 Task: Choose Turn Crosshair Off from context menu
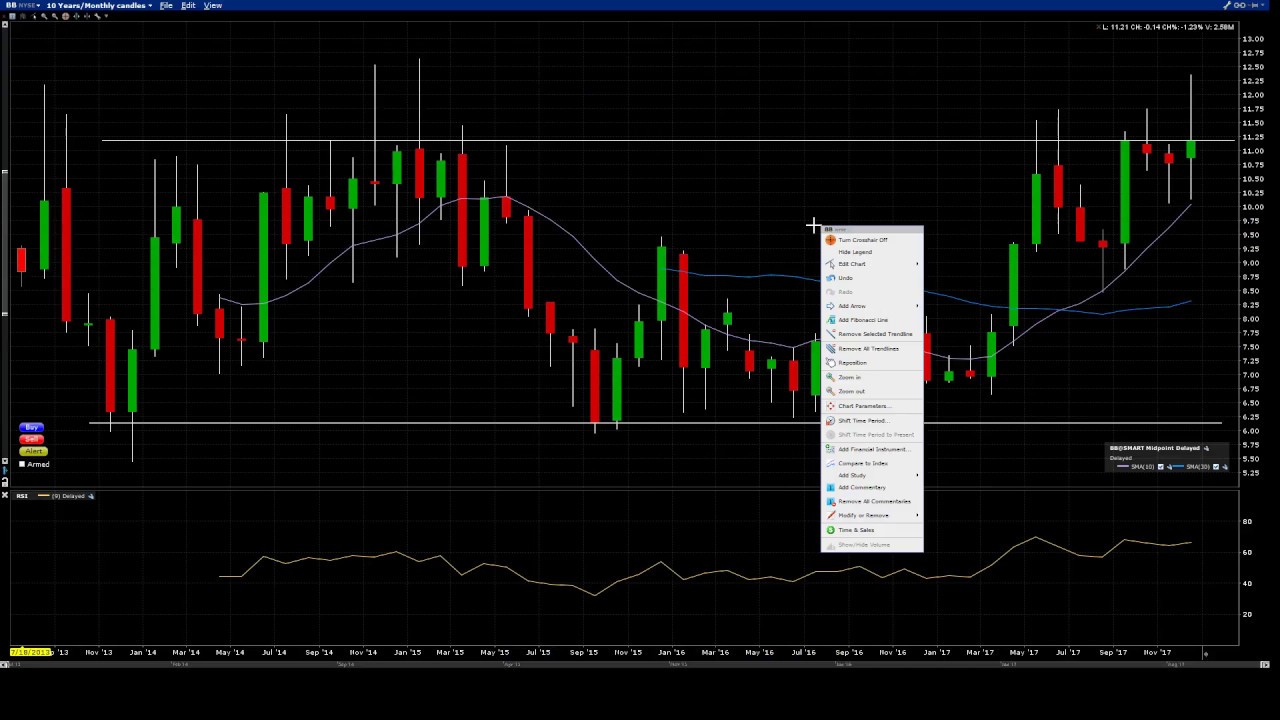[x=872, y=240]
